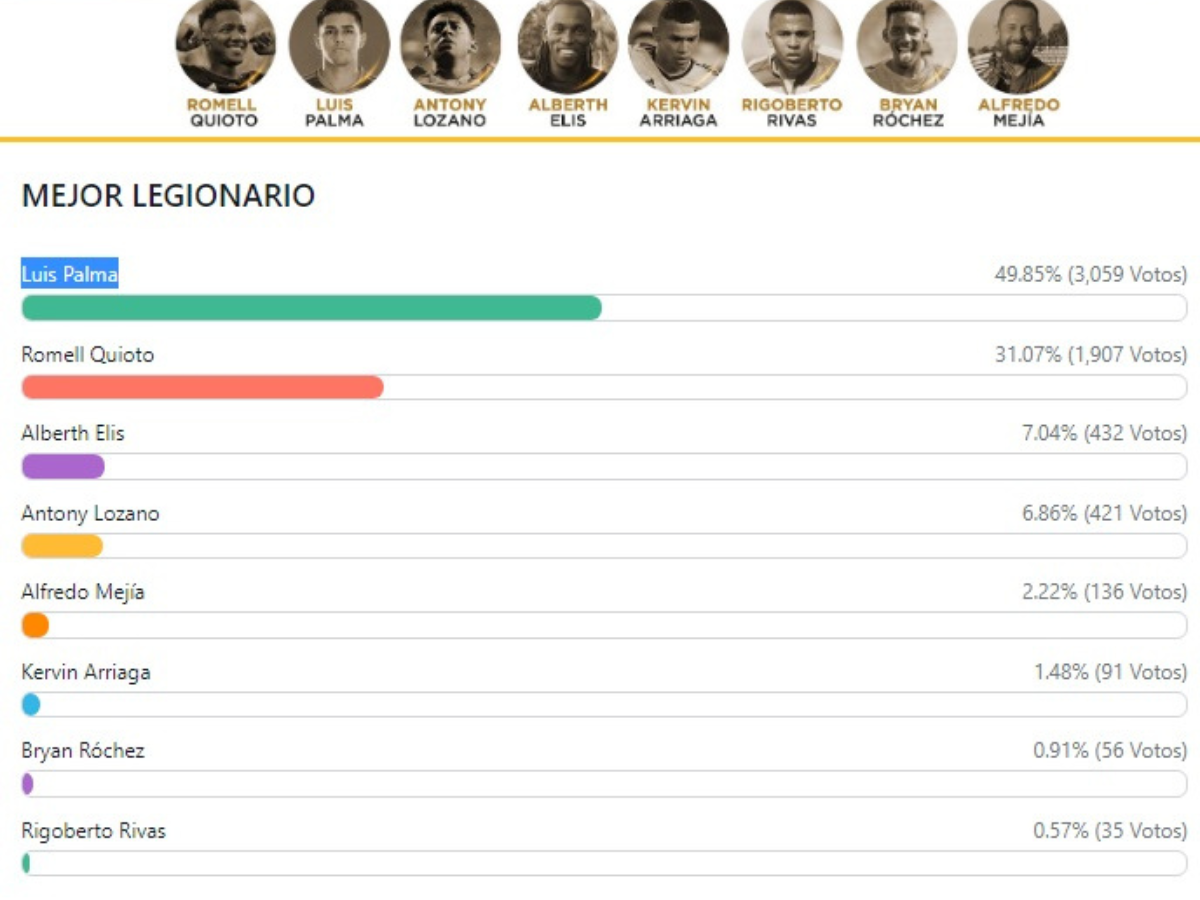
Task: Select Luis Palma's player portrait
Action: click(x=338, y=45)
